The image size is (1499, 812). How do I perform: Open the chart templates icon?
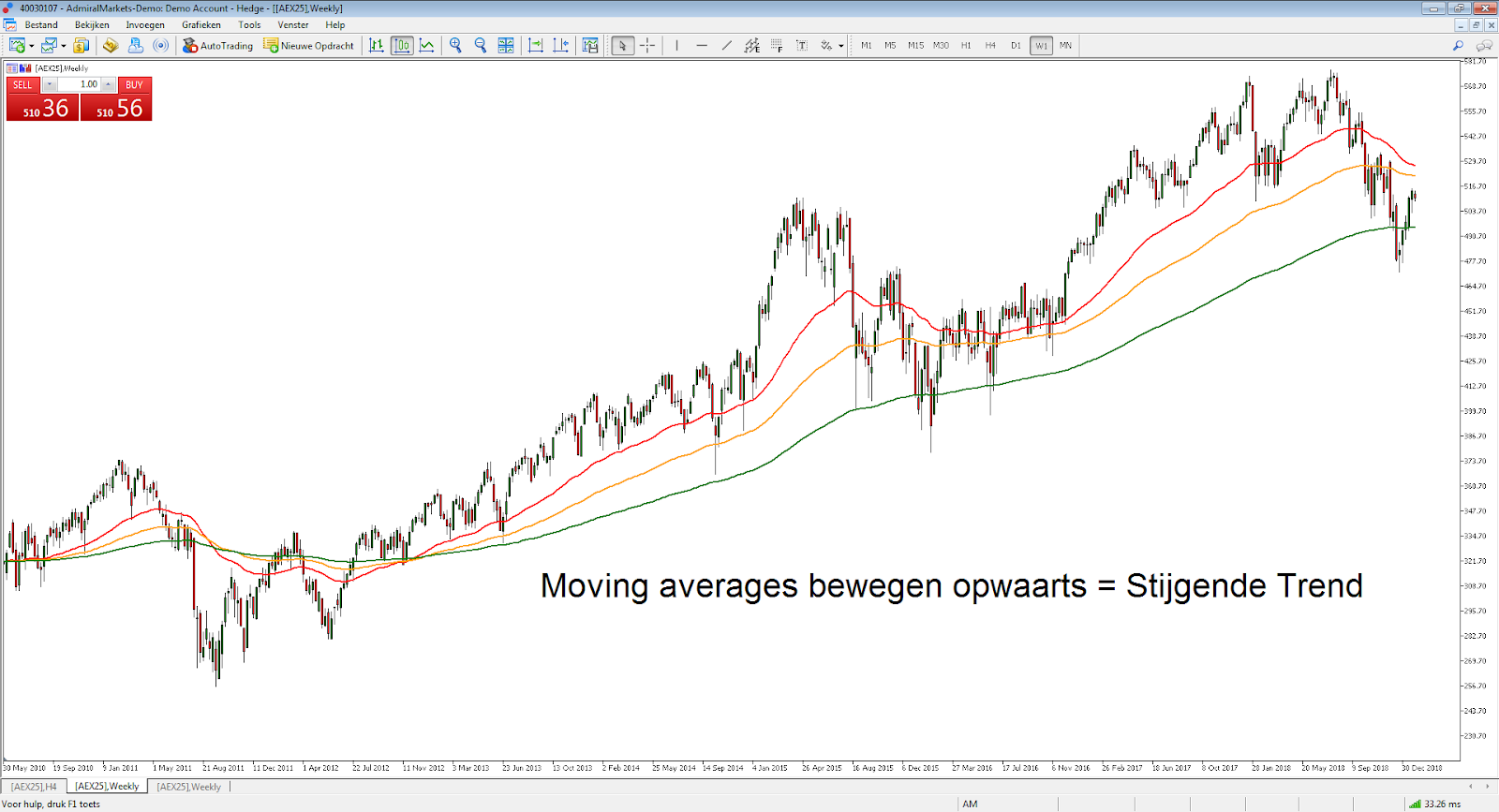coord(590,45)
